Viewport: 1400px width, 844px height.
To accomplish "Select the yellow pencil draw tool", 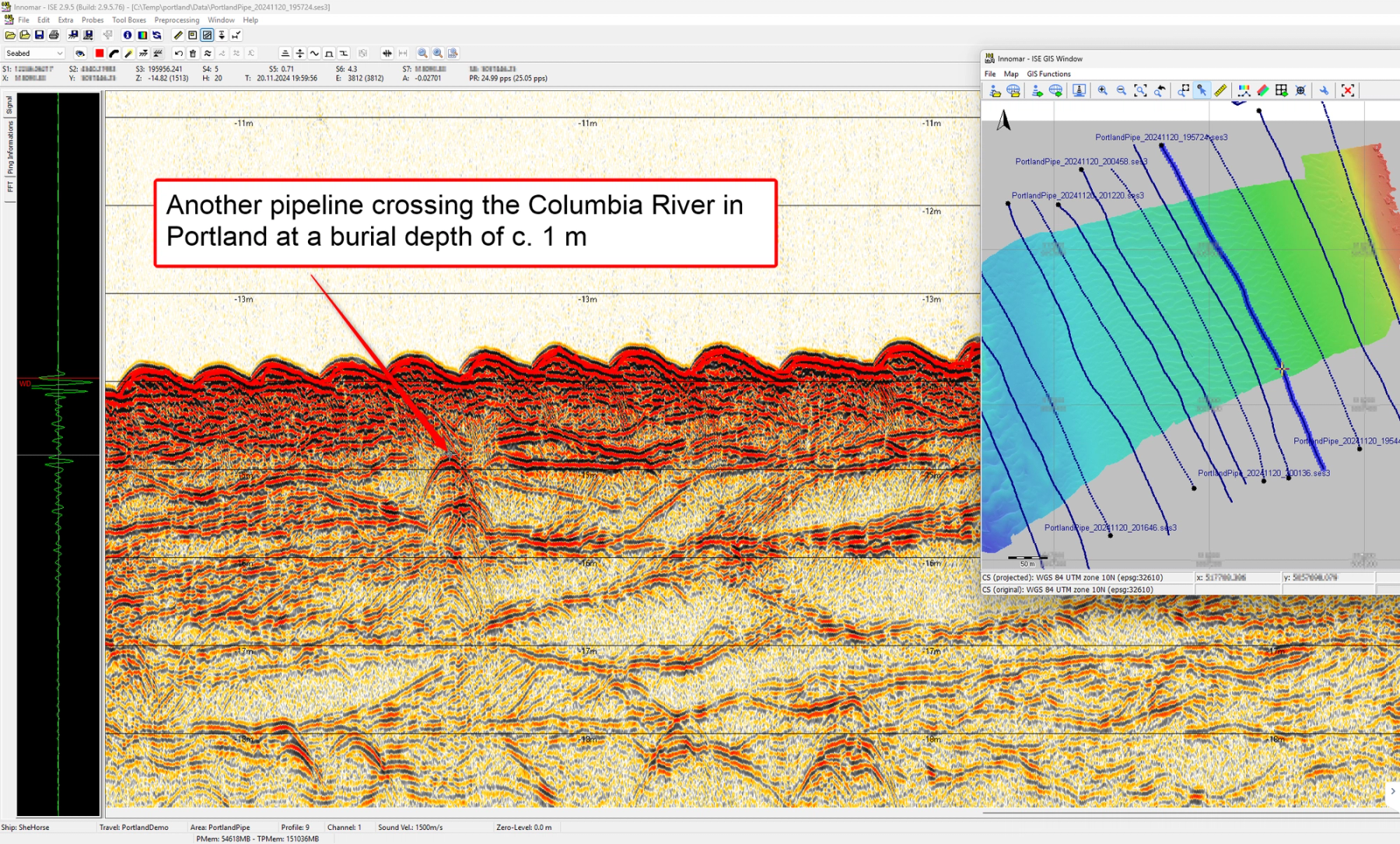I will tap(128, 53).
